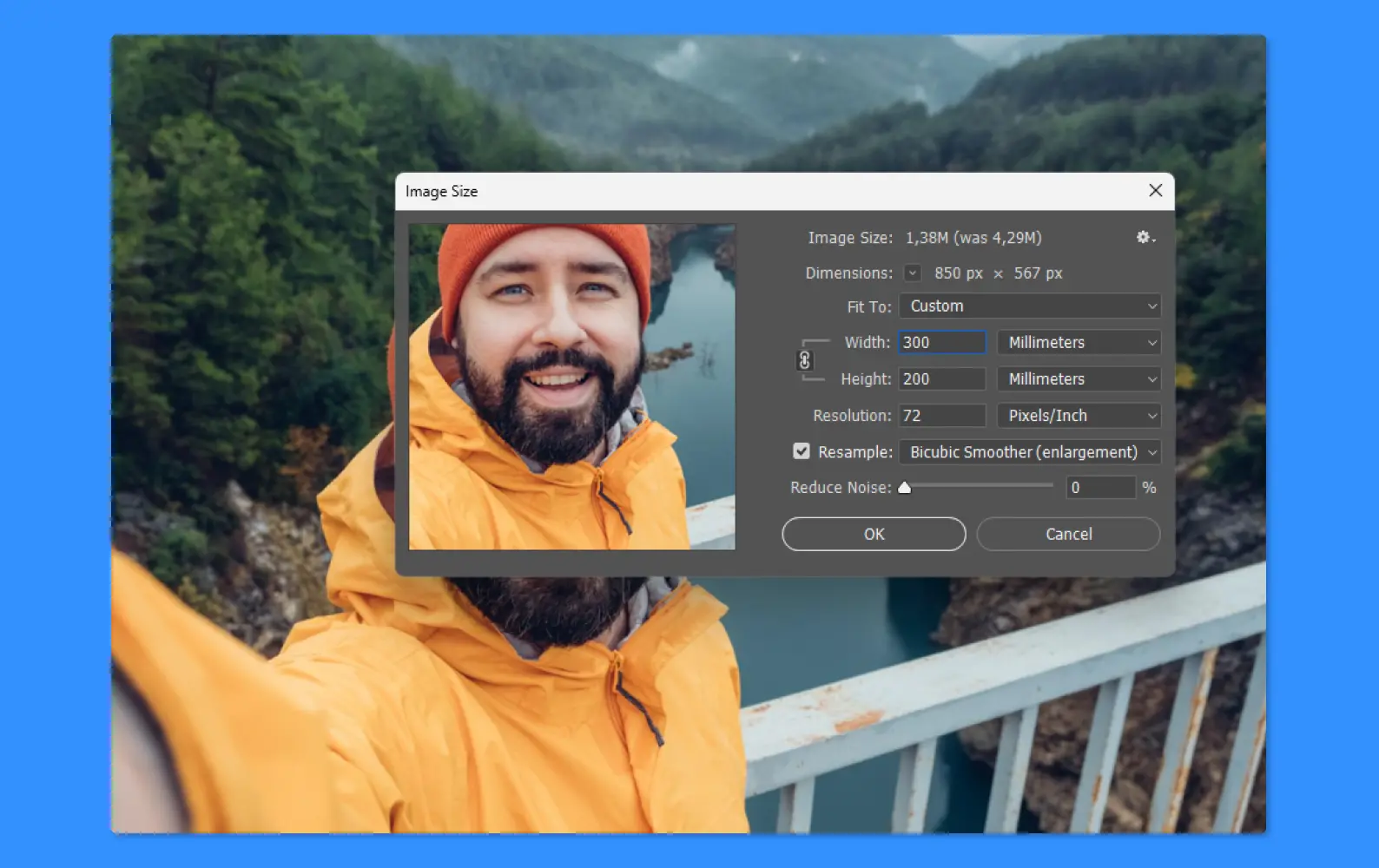Open the Image Size settings gear menu

point(1145,237)
